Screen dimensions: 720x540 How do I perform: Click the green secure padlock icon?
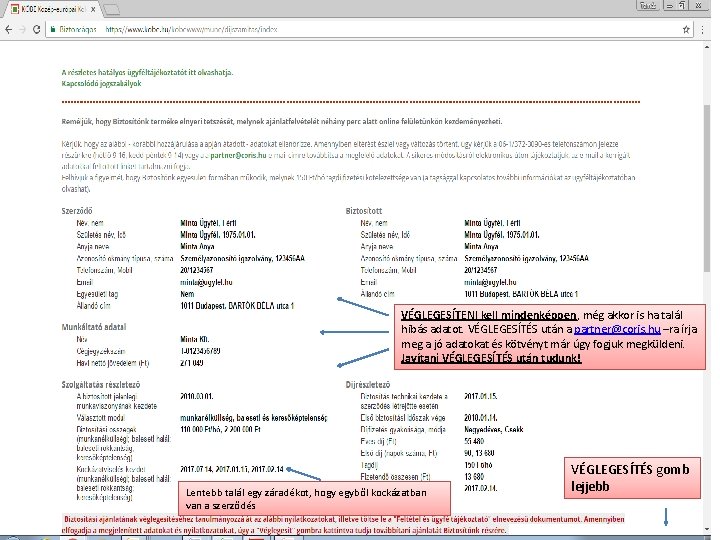pyautogui.click(x=52, y=29)
